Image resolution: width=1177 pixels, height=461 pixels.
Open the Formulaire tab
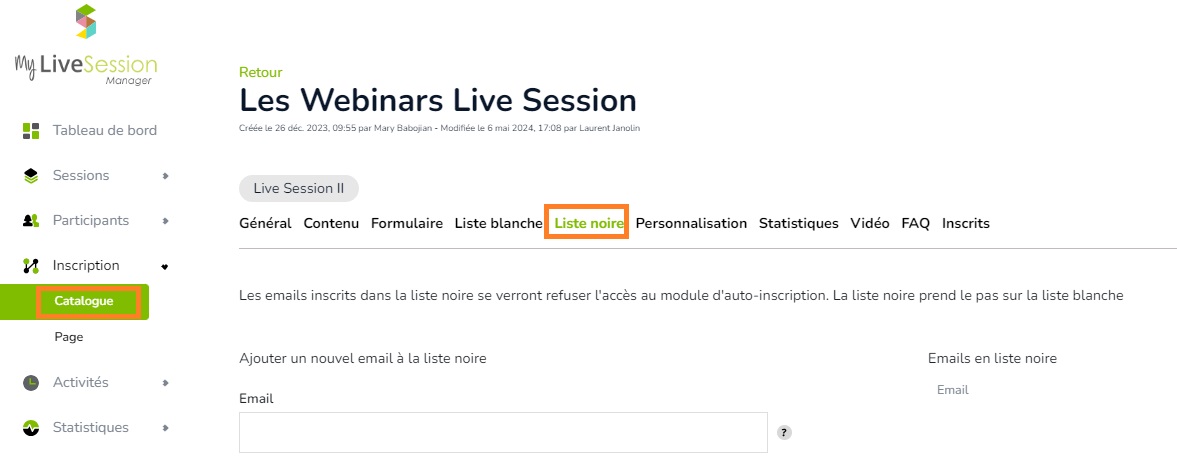click(x=407, y=223)
